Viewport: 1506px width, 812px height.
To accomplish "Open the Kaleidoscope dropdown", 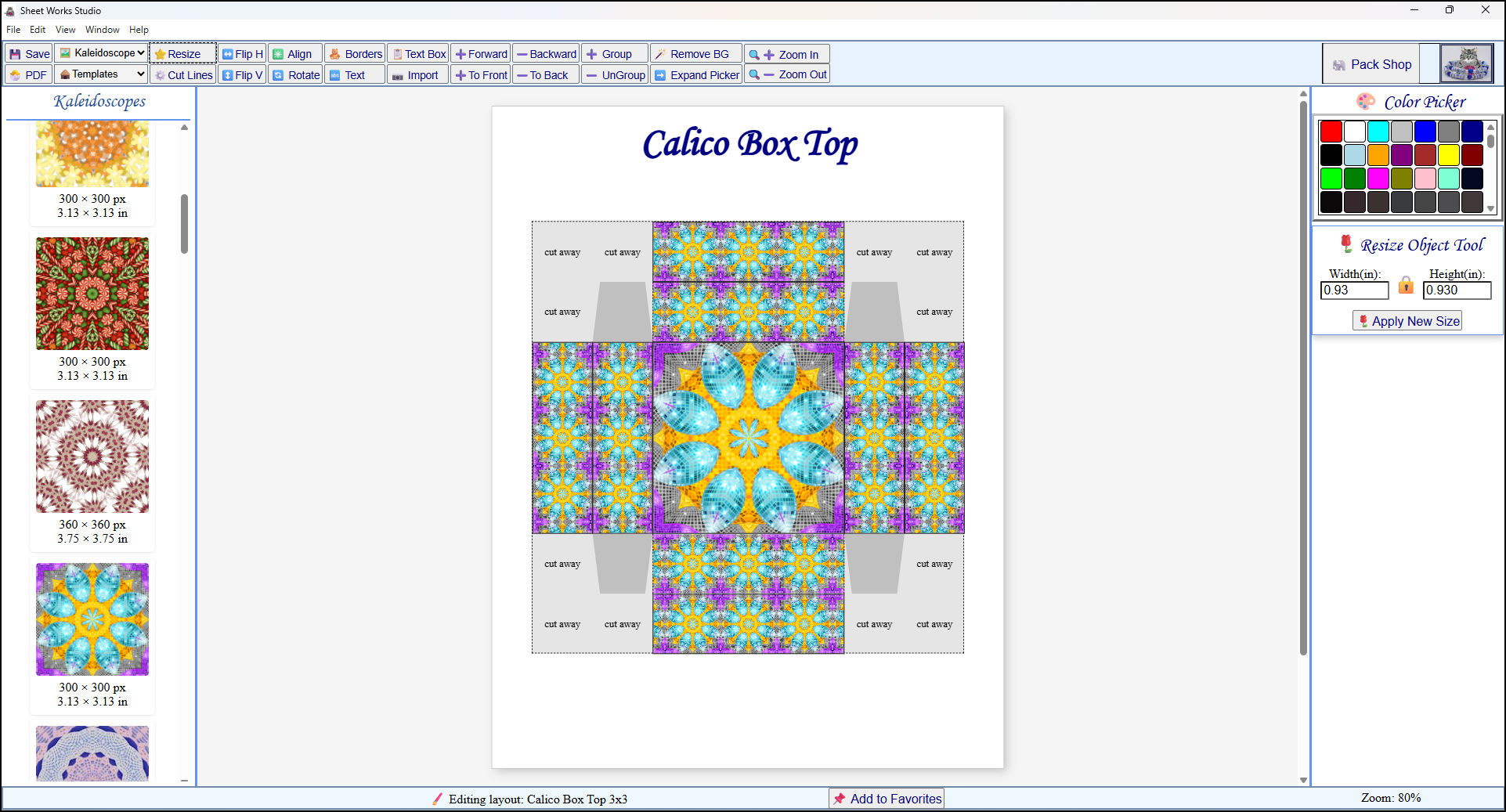I will [101, 52].
